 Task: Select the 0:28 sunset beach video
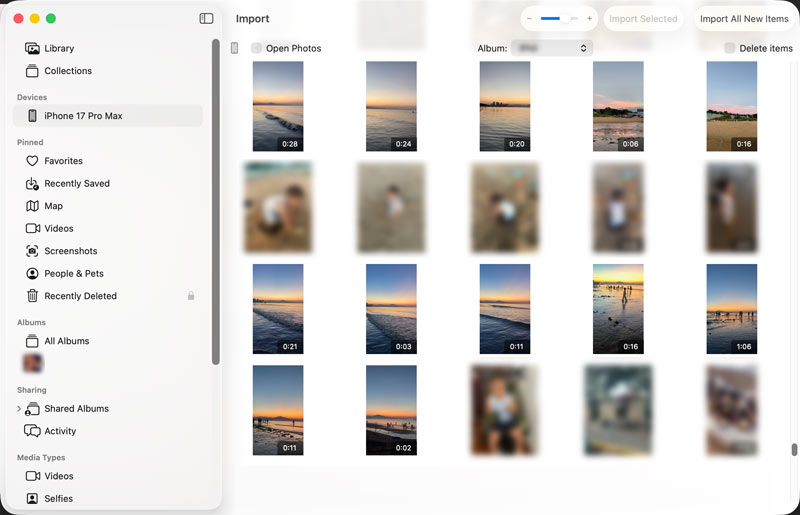click(x=278, y=107)
